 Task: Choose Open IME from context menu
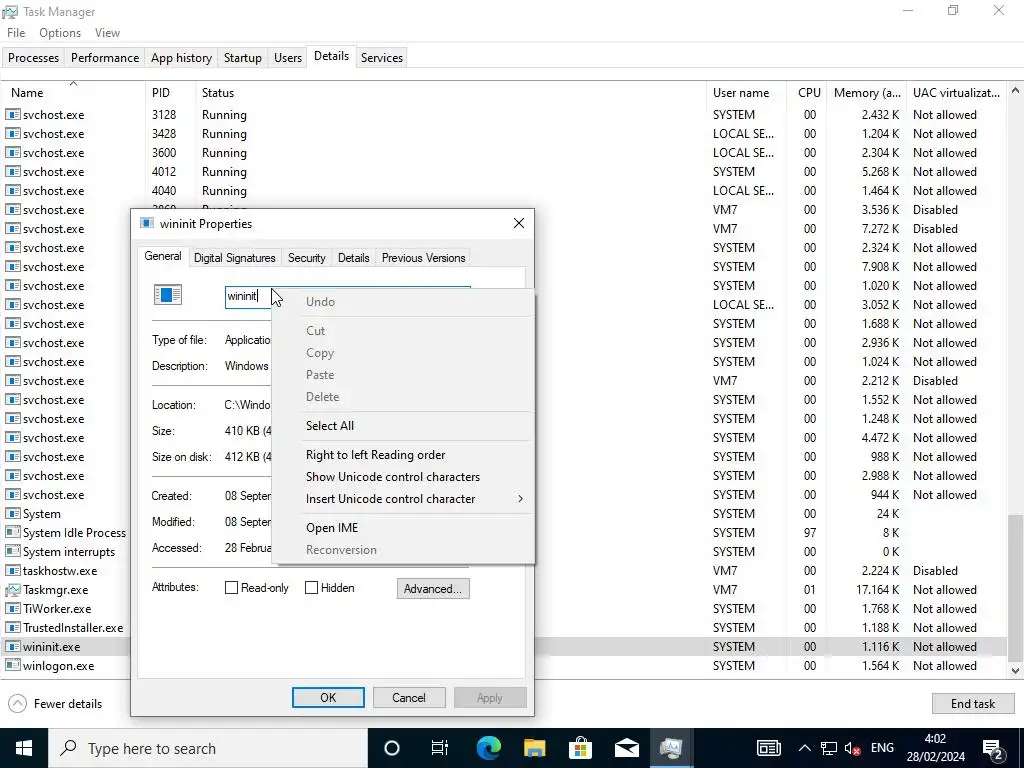pyautogui.click(x=417, y=528)
